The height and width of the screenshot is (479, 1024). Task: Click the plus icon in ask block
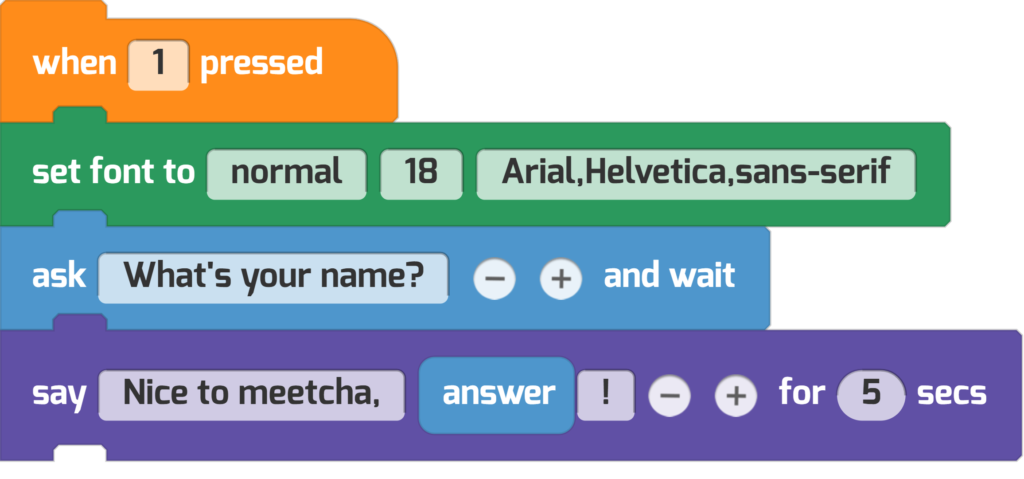tap(561, 279)
